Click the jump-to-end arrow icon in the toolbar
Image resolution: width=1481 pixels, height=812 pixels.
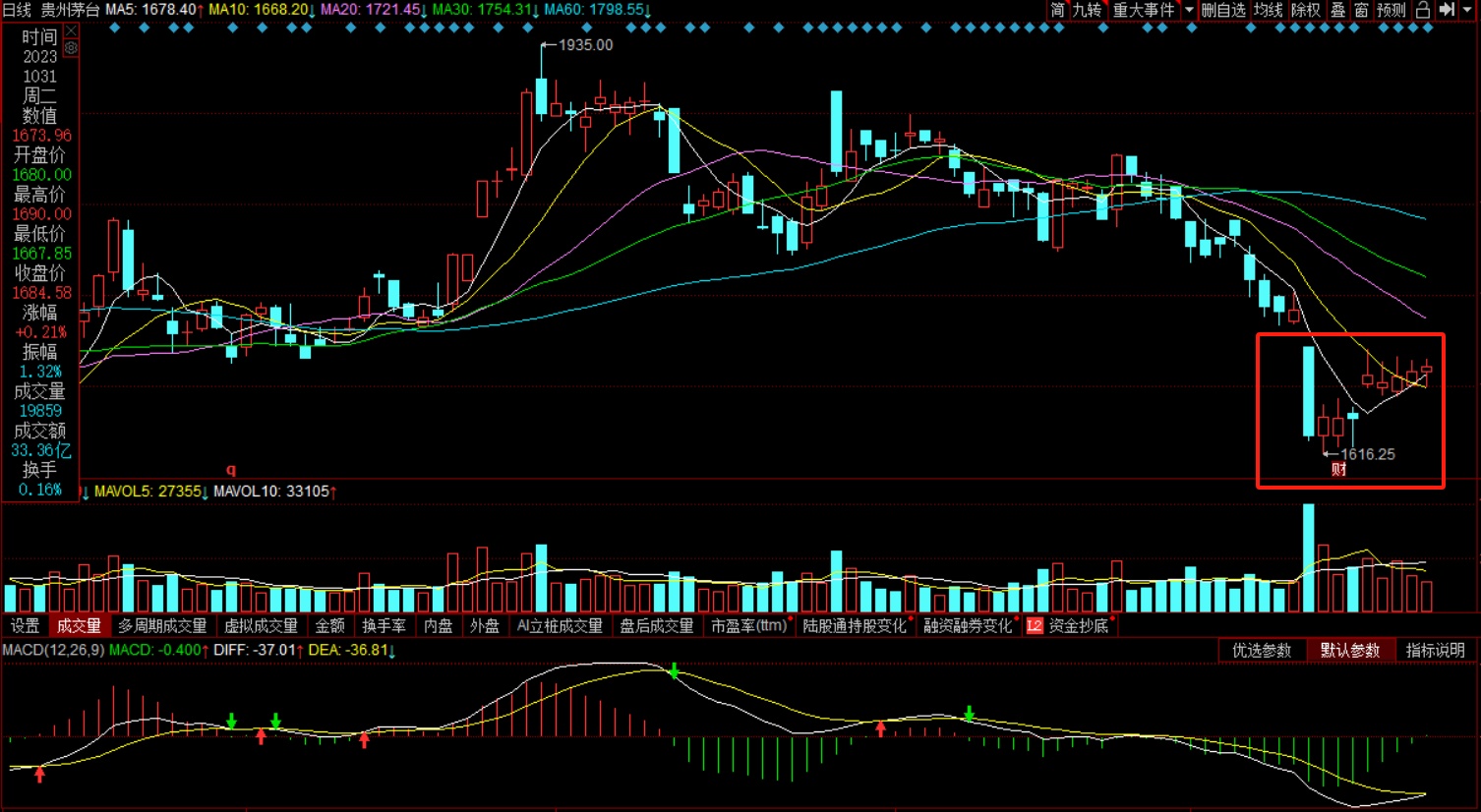click(x=1448, y=10)
